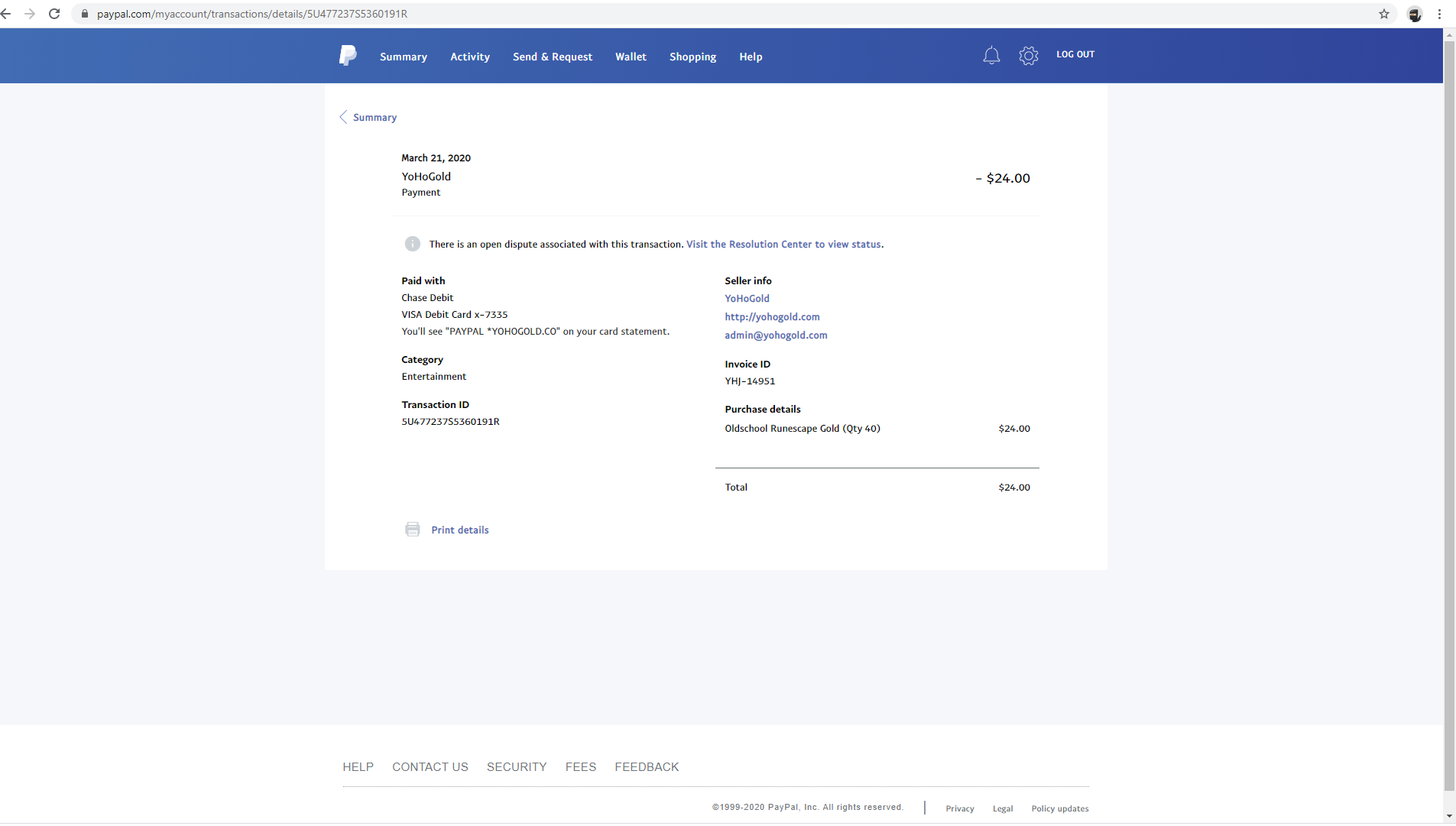Open the footer FEEDBACK link
1456x826 pixels.
coord(647,766)
